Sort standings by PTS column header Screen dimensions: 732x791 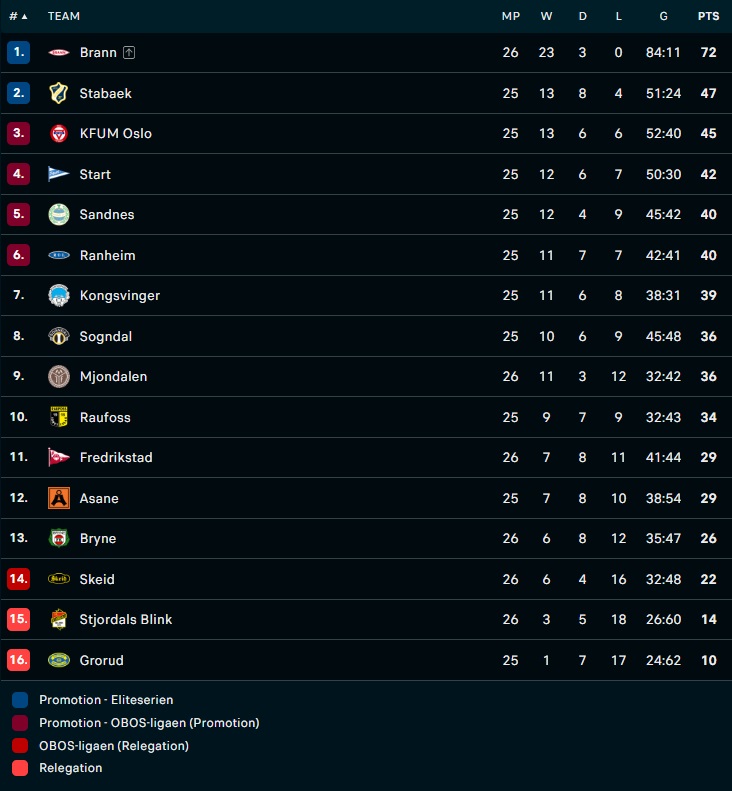(x=708, y=16)
